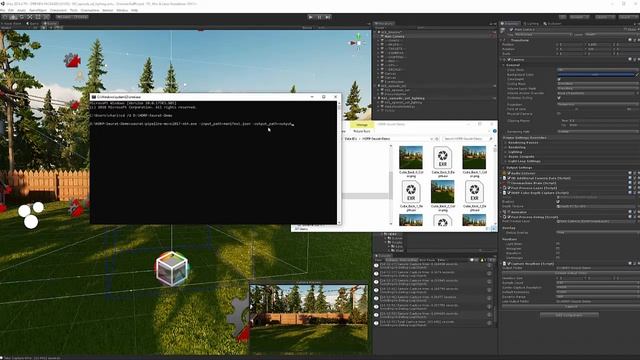Screen dimensions: 640x360
Task: Toggle the Animator component checkbox
Action: (509, 212)
